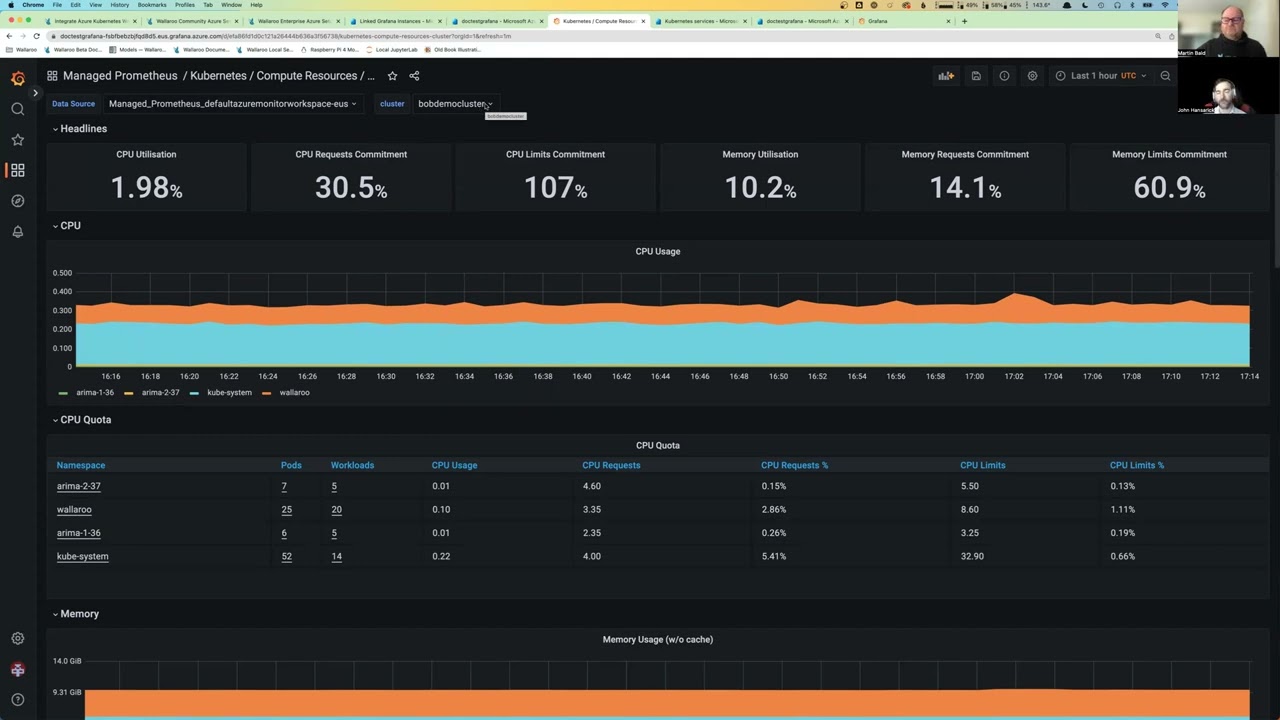Open the search icon in sidebar
1280x720 pixels.
pos(18,109)
